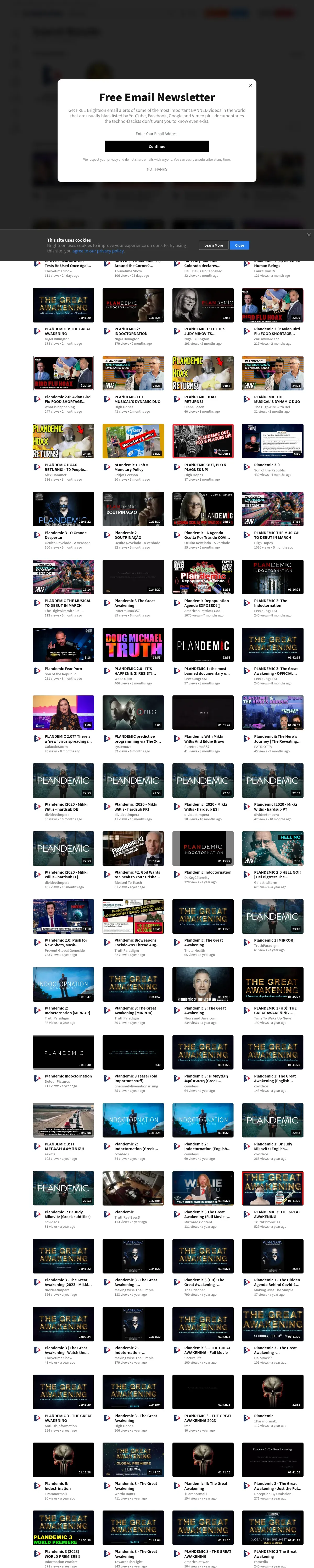Open the DOUG MICHAEL TRUTH thumbnail

click(133, 645)
